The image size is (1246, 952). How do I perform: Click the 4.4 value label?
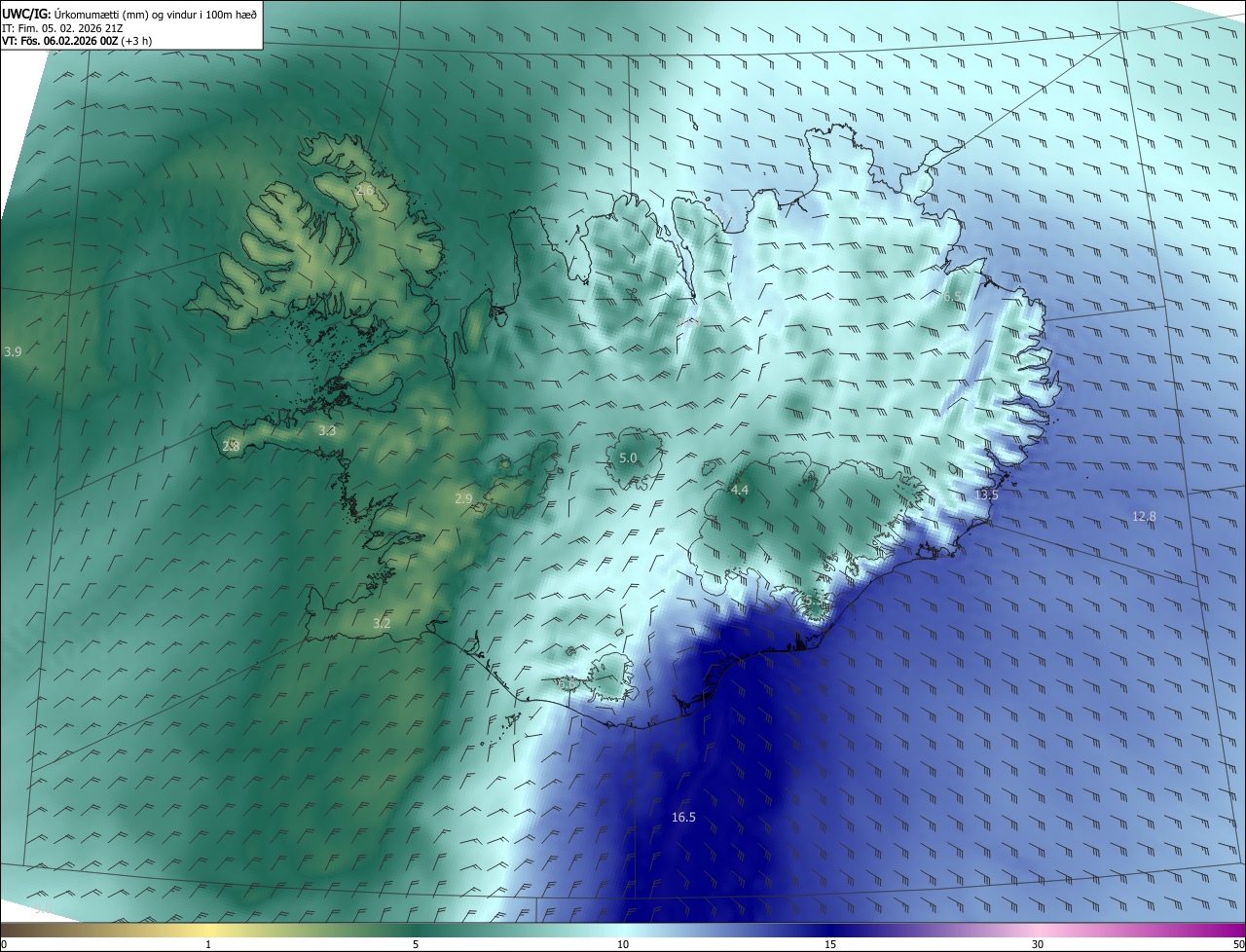pos(739,490)
